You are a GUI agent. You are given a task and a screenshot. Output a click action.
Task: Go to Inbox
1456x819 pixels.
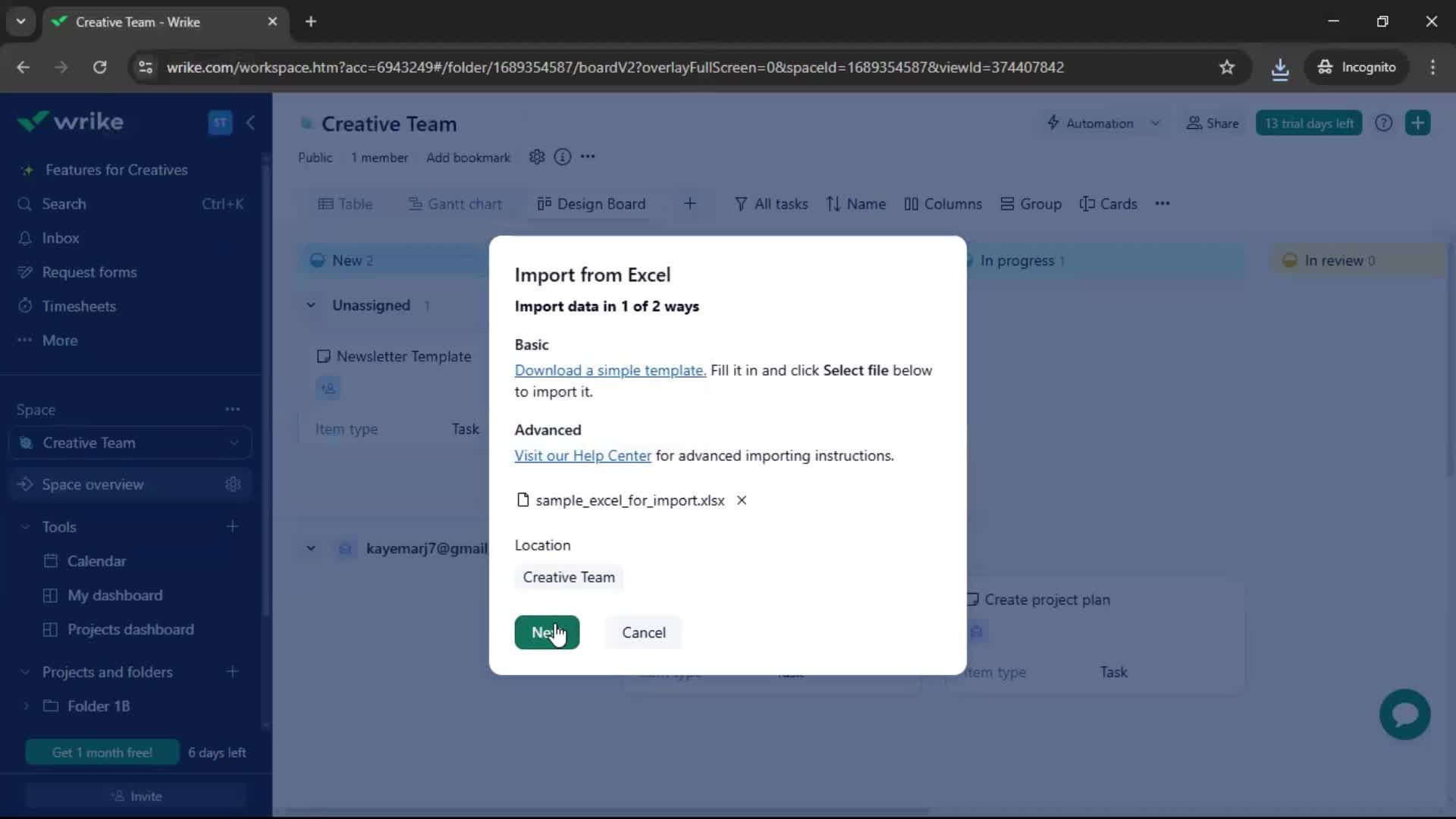pos(61,238)
